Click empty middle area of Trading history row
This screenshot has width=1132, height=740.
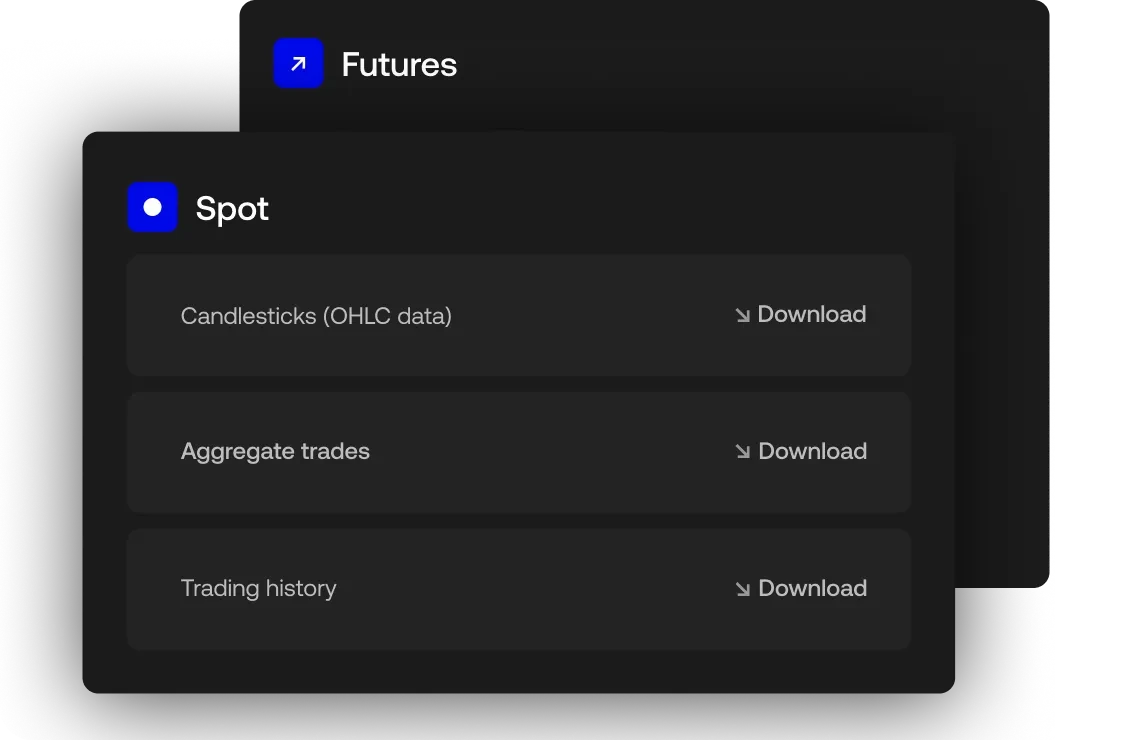(530, 589)
